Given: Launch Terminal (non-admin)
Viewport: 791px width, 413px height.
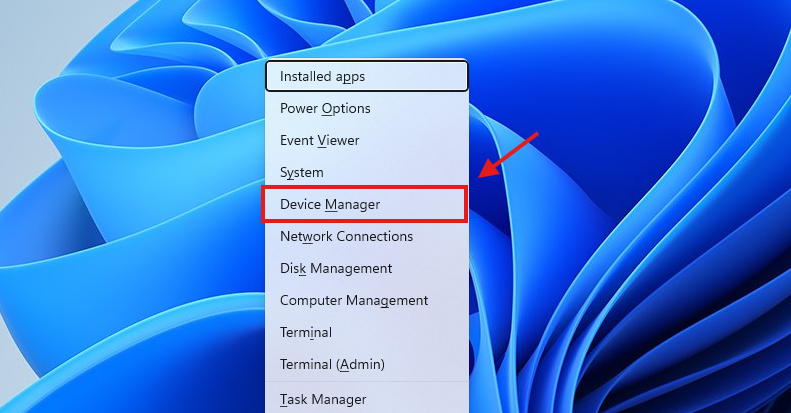Looking at the screenshot, I should [x=367, y=332].
